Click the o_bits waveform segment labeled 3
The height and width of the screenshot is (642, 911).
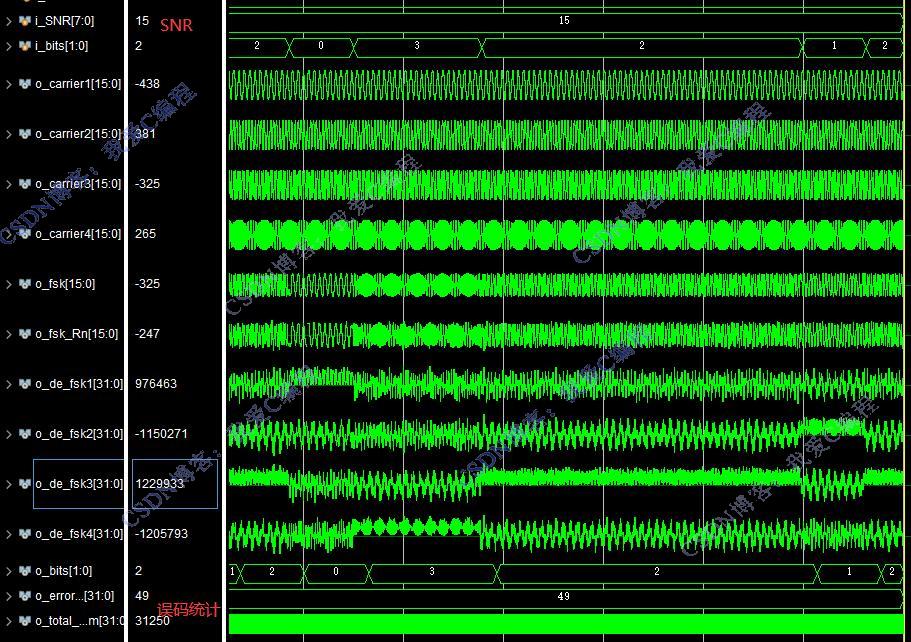(x=432, y=572)
